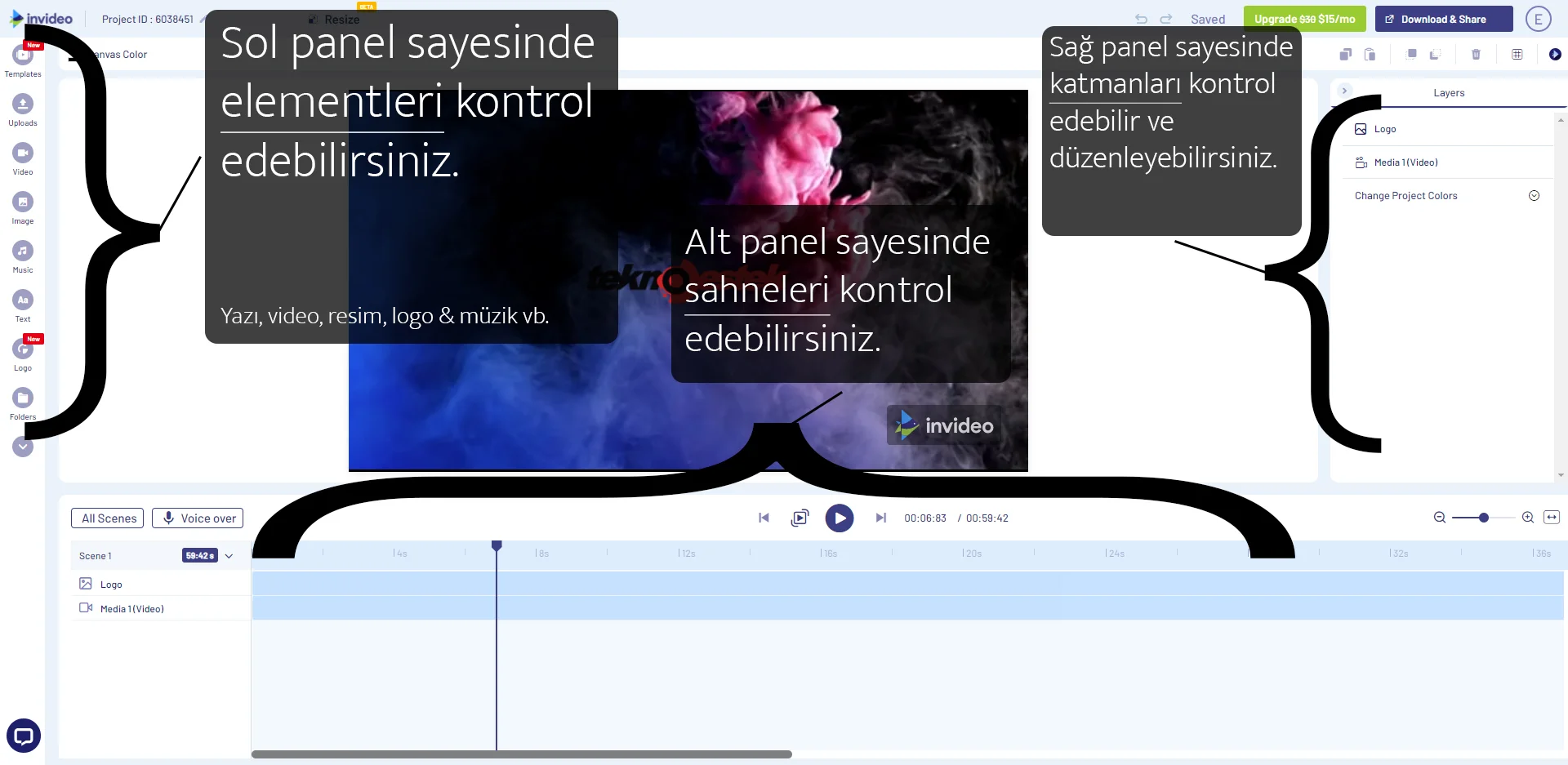Redo the last action
Image resolution: width=1568 pixels, height=765 pixels.
point(1166,19)
